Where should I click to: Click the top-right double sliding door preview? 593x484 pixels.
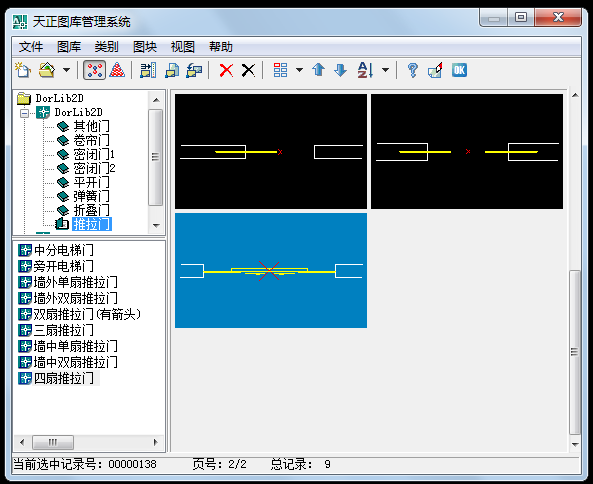[467, 152]
